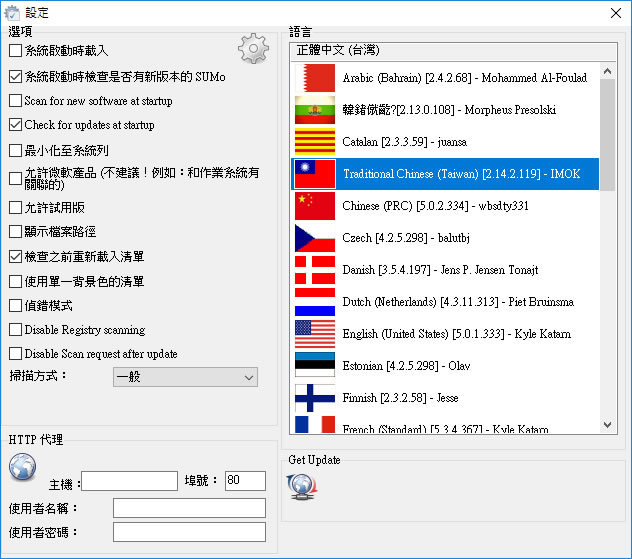
Task: Click the gear icon in options panel
Action: point(253,49)
